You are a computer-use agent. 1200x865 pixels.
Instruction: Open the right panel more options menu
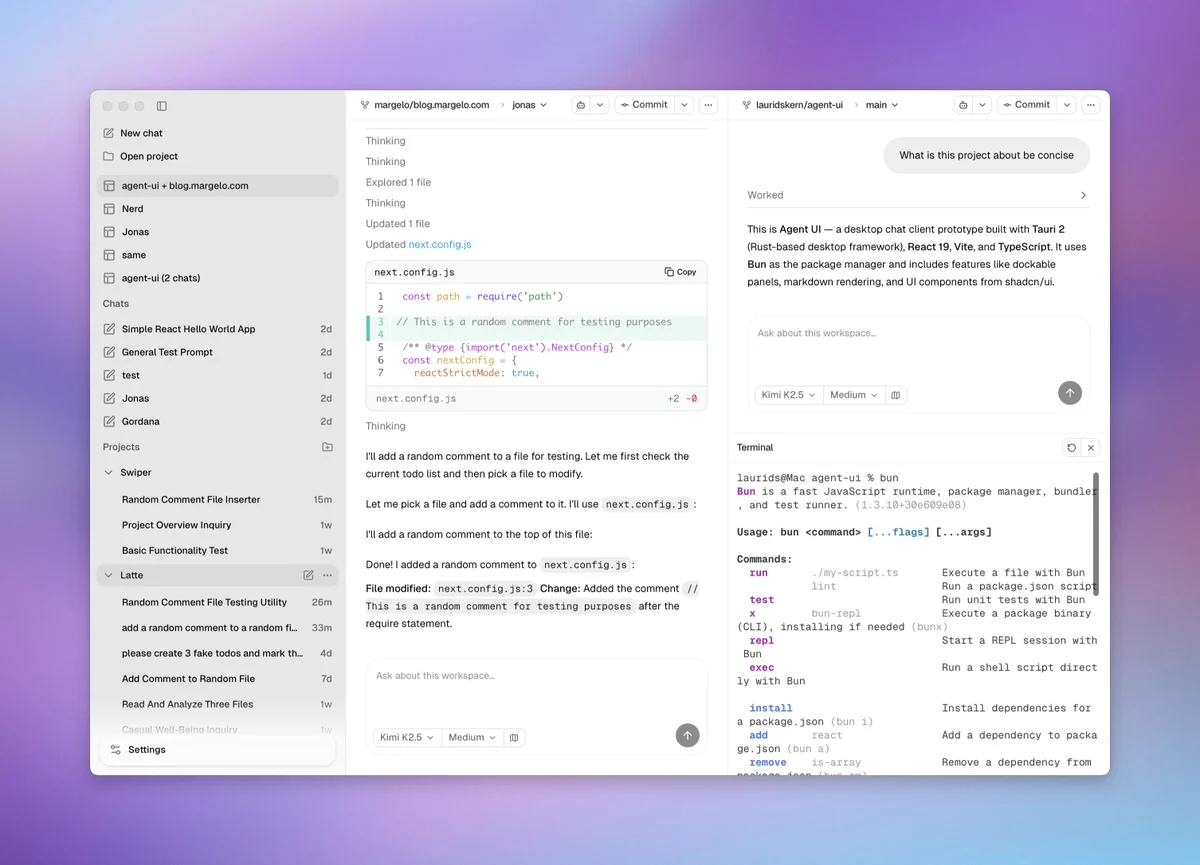pos(1091,105)
